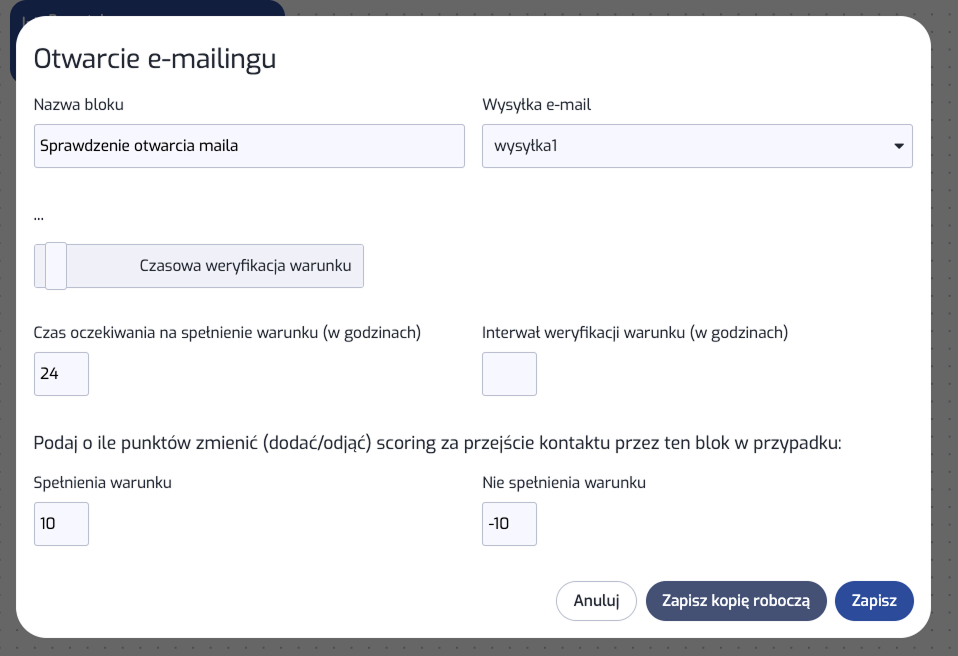The width and height of the screenshot is (958, 656).
Task: Cancel the dialog with Anuluj
Action: point(596,601)
